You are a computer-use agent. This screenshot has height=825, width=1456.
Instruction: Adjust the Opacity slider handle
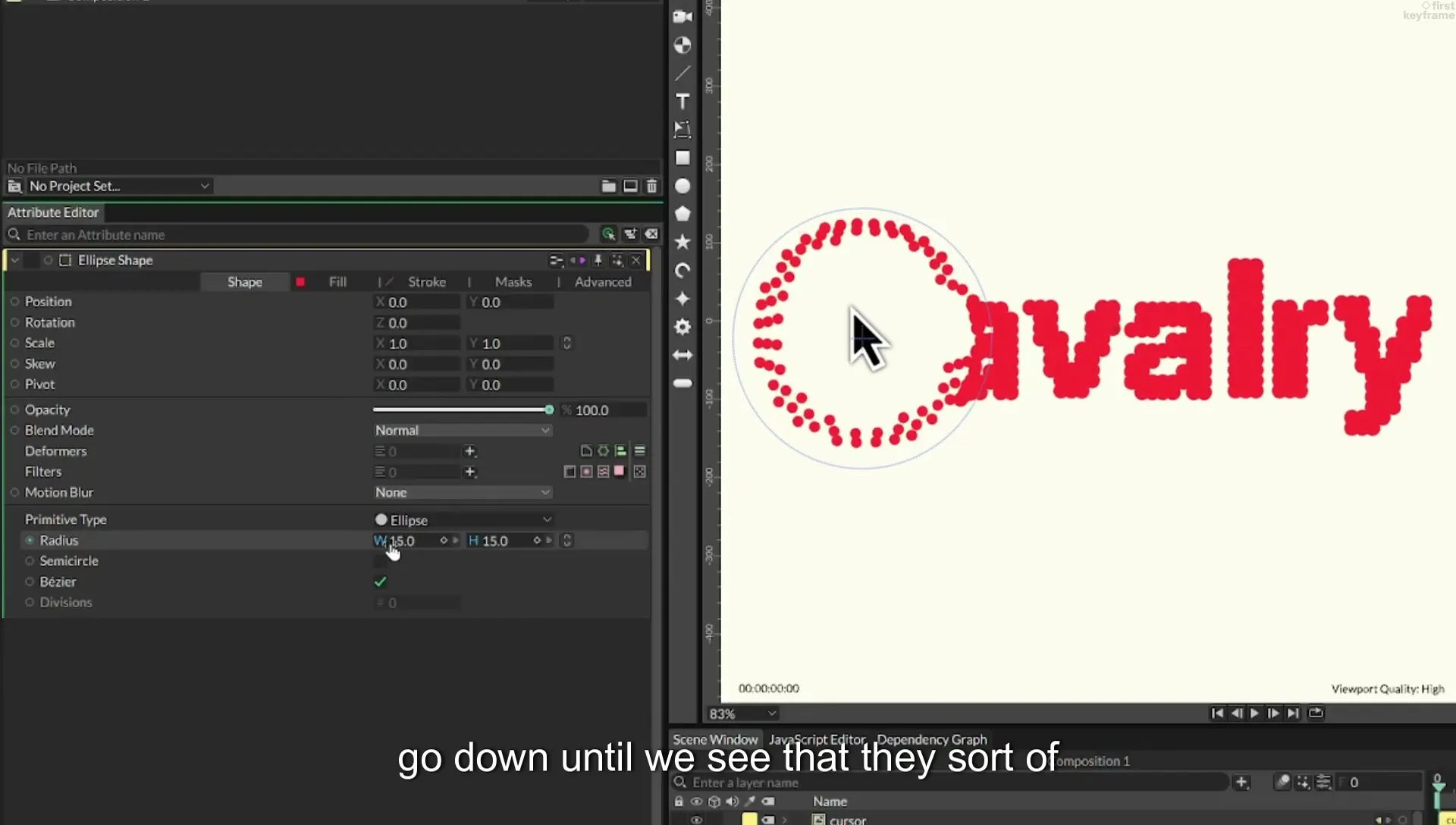[549, 409]
